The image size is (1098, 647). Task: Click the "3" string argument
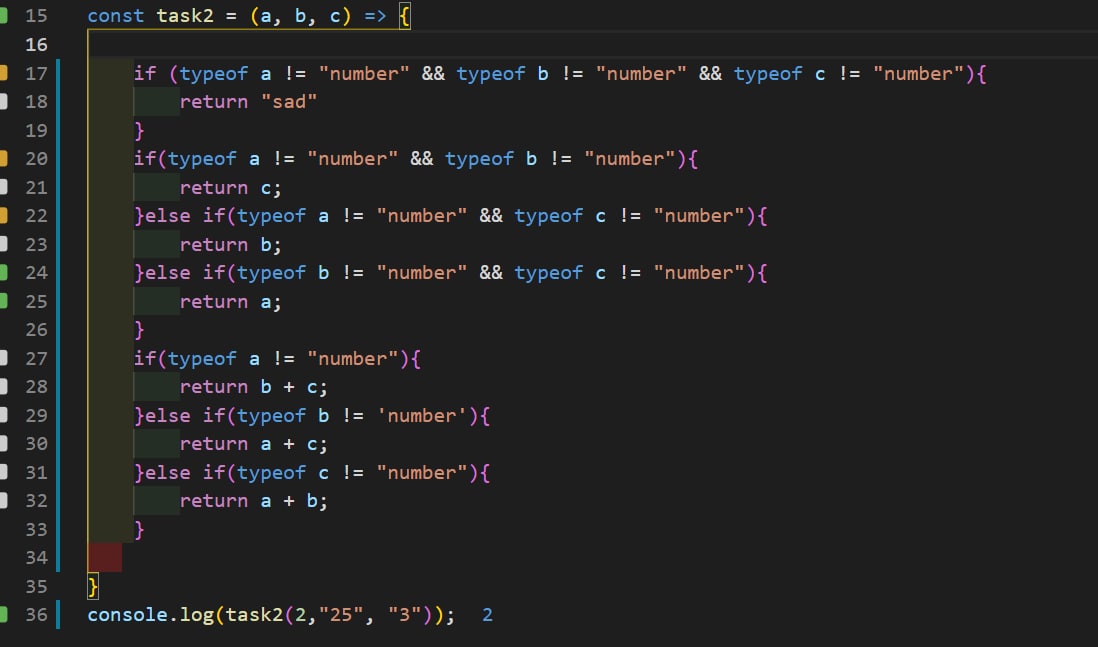tap(404, 615)
